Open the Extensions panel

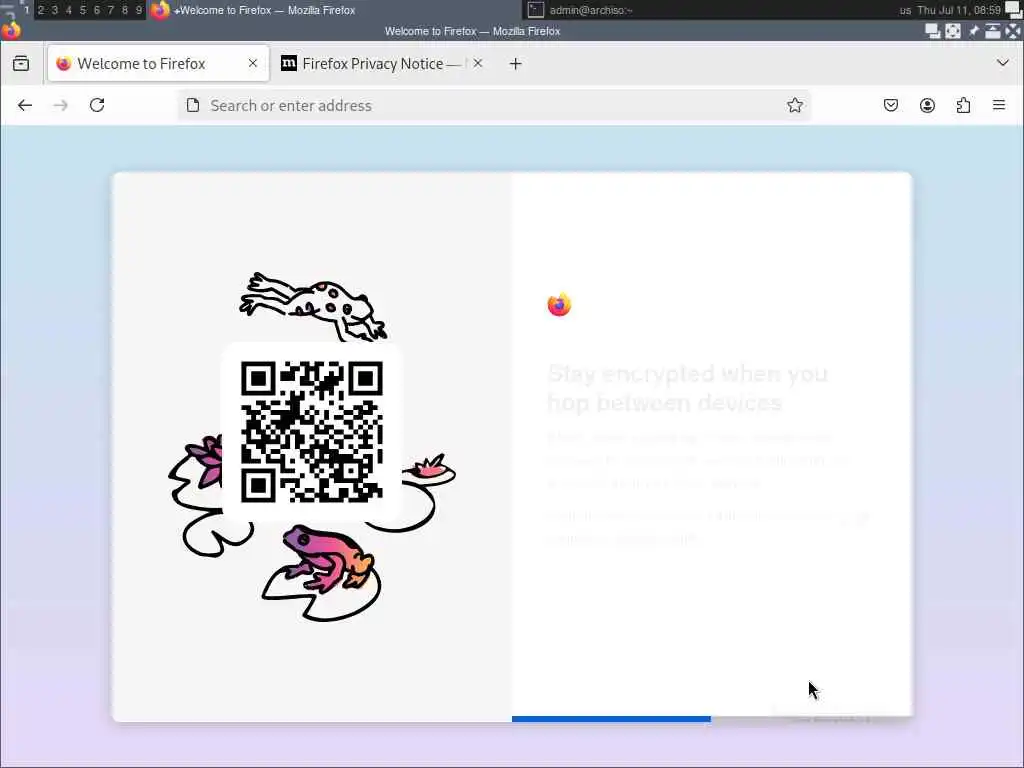(x=963, y=105)
